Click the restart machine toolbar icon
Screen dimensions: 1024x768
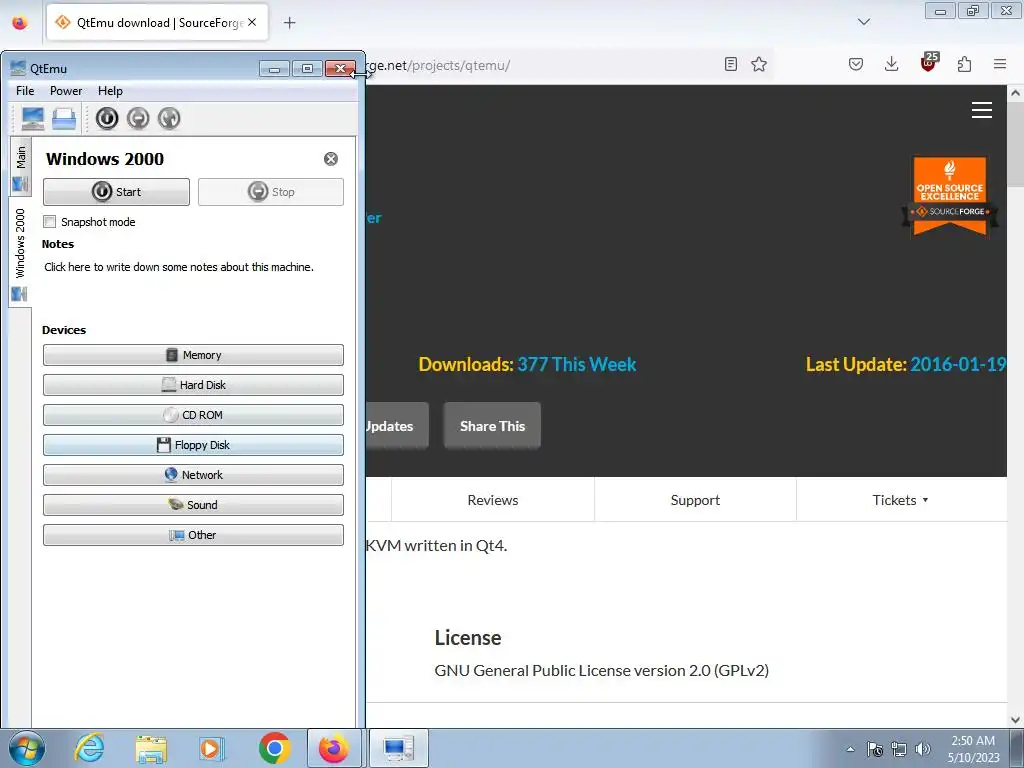pyautogui.click(x=168, y=118)
